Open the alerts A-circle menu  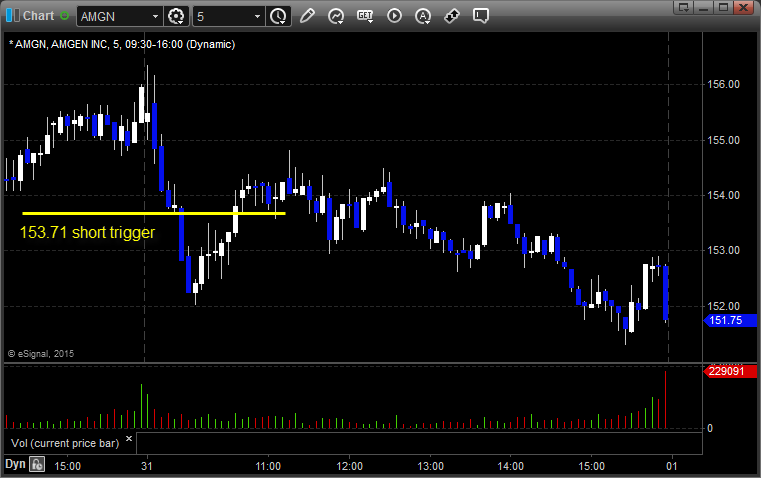[x=423, y=16]
